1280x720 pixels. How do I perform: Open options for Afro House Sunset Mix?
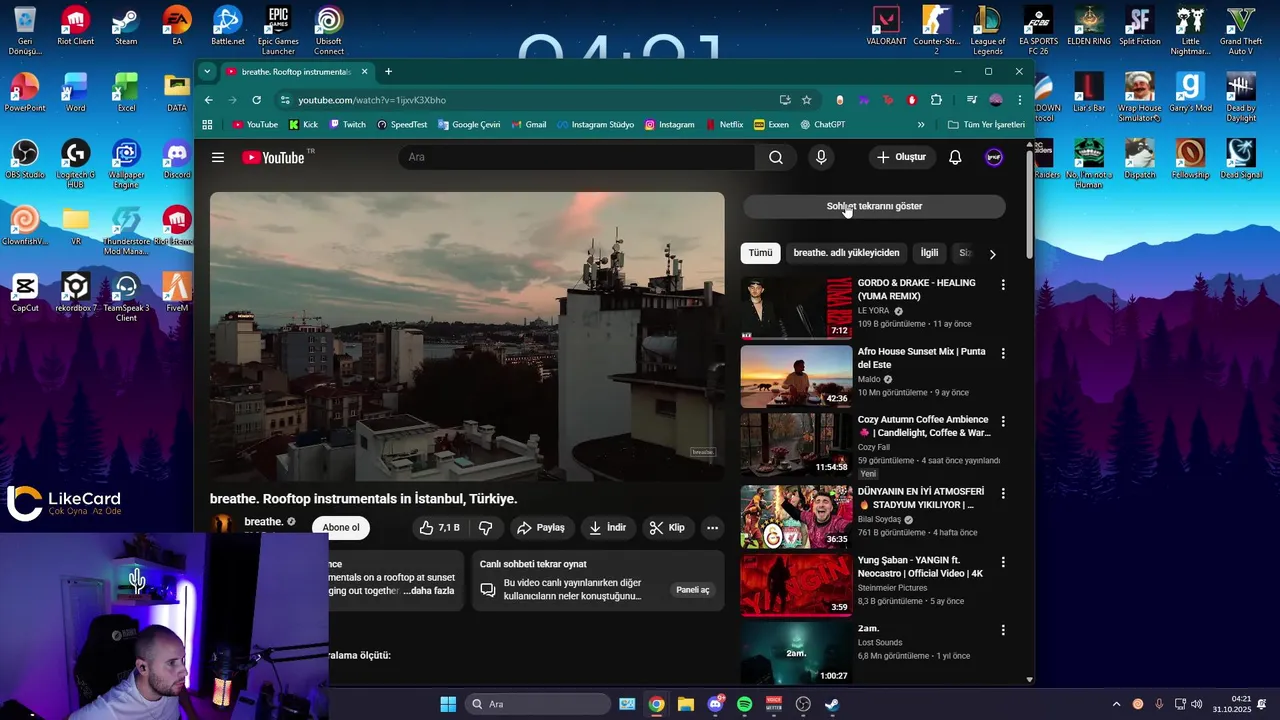click(1003, 353)
